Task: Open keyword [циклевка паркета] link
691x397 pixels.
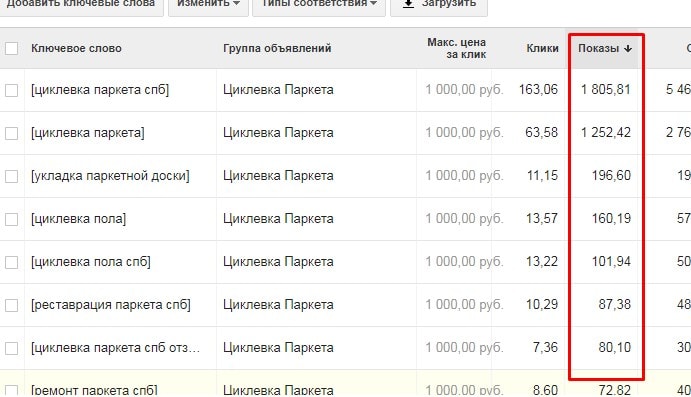Action: [88, 133]
